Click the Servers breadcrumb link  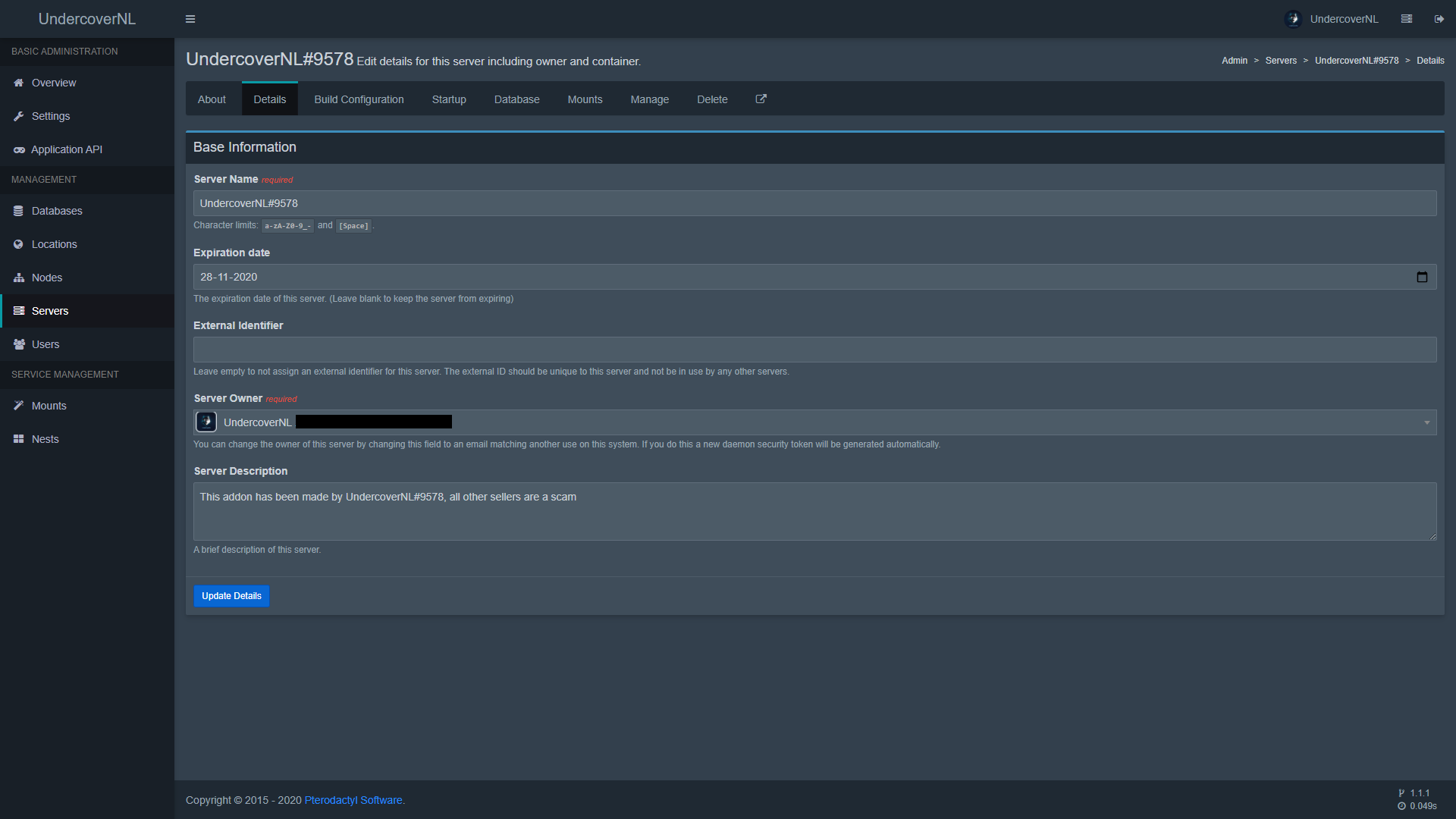pos(1281,61)
